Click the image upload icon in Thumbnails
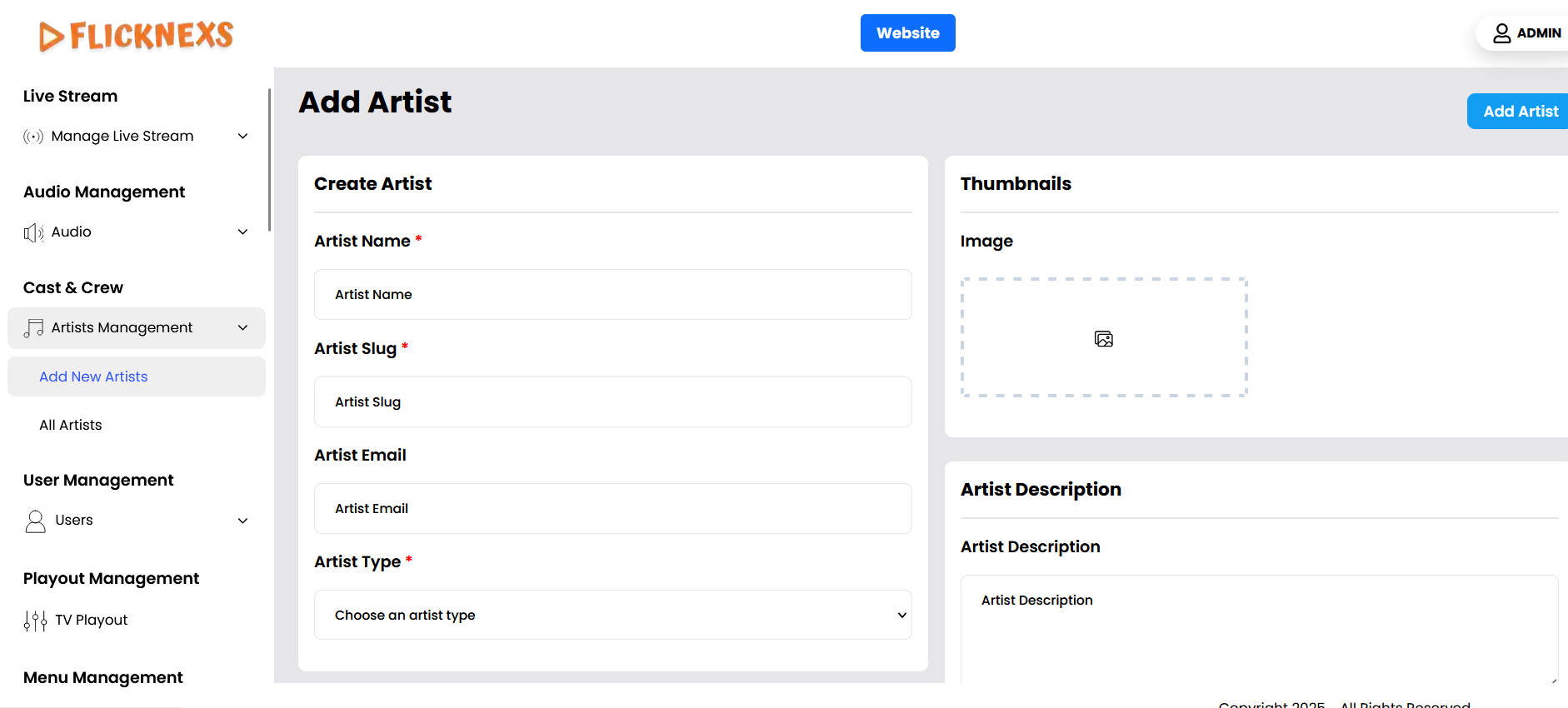The image size is (1568, 708). click(x=1103, y=338)
